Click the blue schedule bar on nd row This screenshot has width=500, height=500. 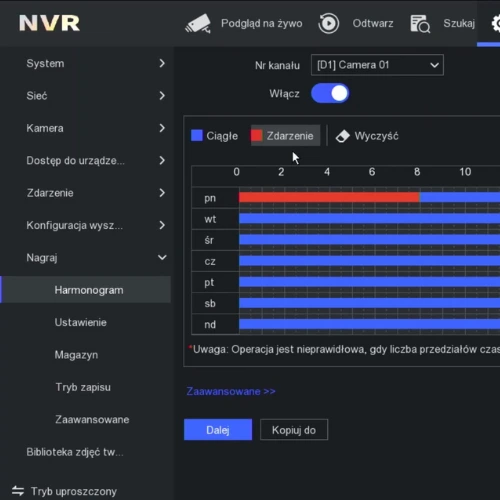pos(369,324)
